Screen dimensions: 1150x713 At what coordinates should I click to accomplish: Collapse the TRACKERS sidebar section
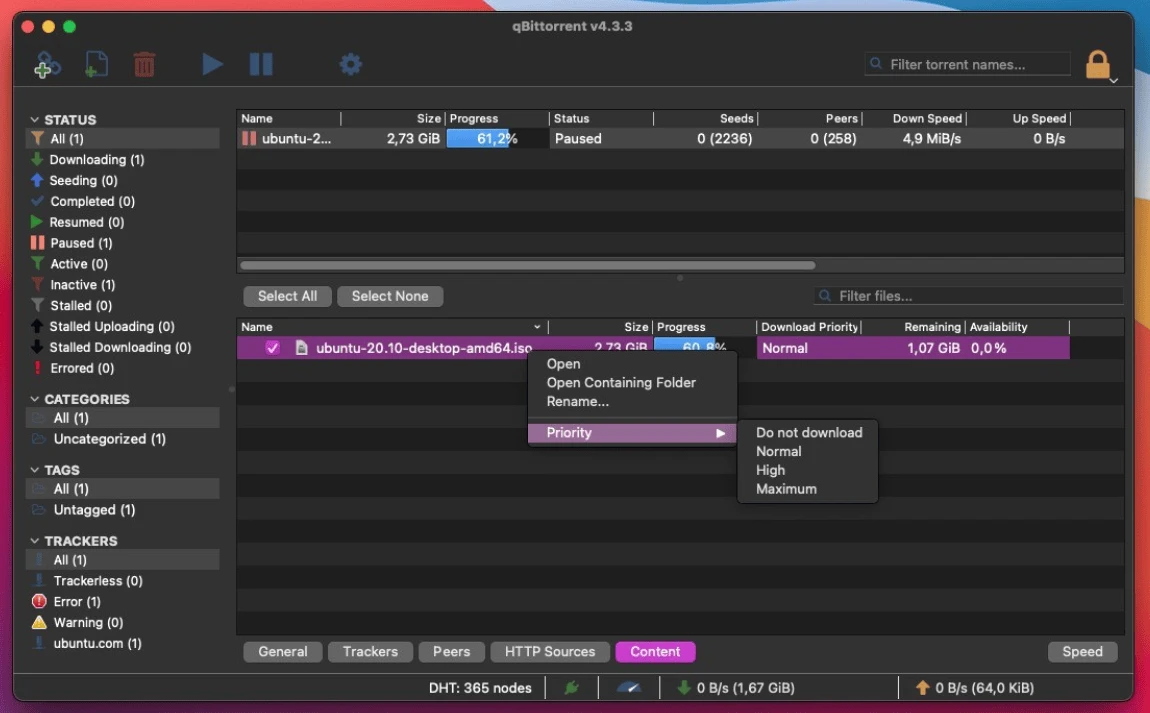click(x=35, y=541)
